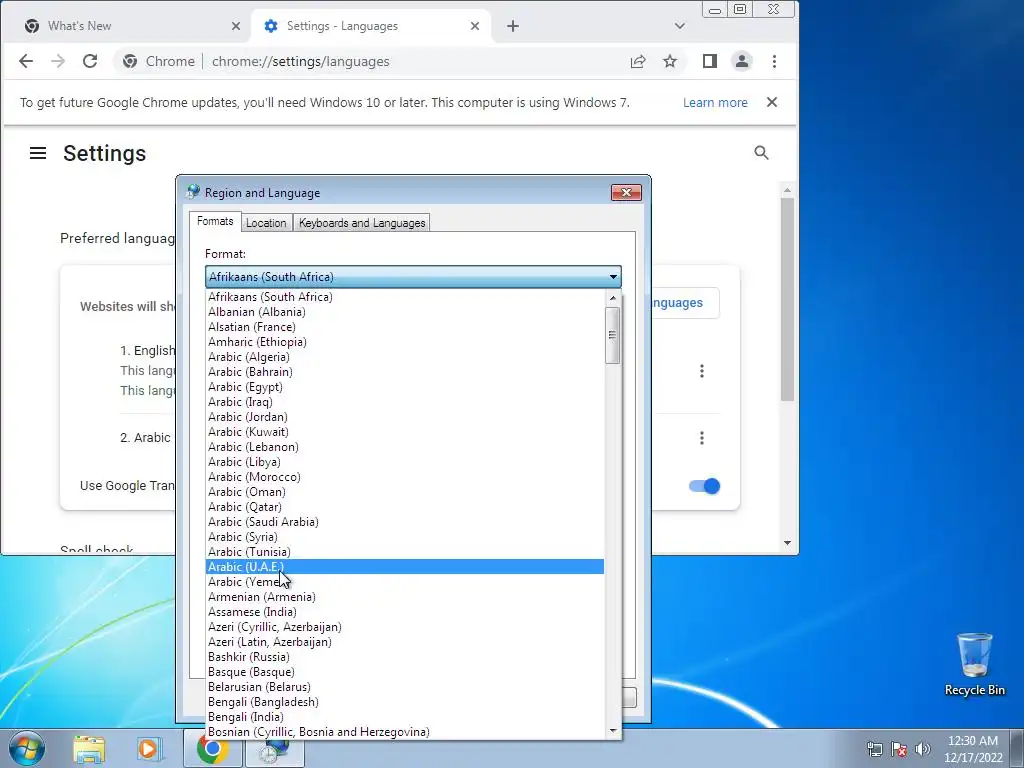Select Arabic (Iraq) format
Viewport: 1024px width, 768px height.
(x=405, y=402)
